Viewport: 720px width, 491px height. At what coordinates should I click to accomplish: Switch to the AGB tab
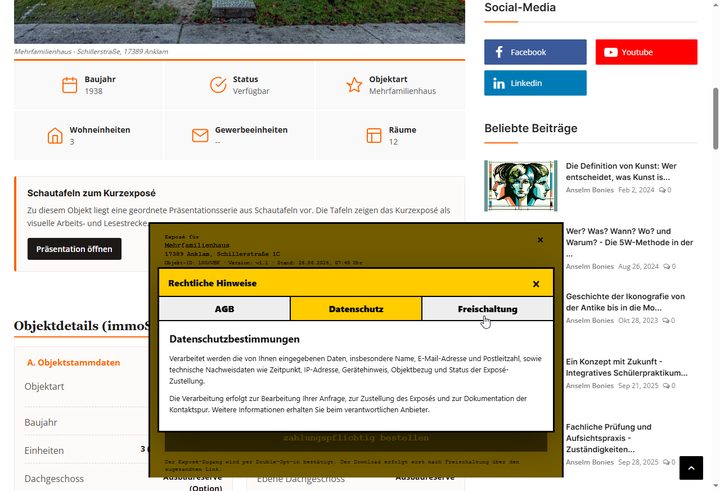(225, 309)
